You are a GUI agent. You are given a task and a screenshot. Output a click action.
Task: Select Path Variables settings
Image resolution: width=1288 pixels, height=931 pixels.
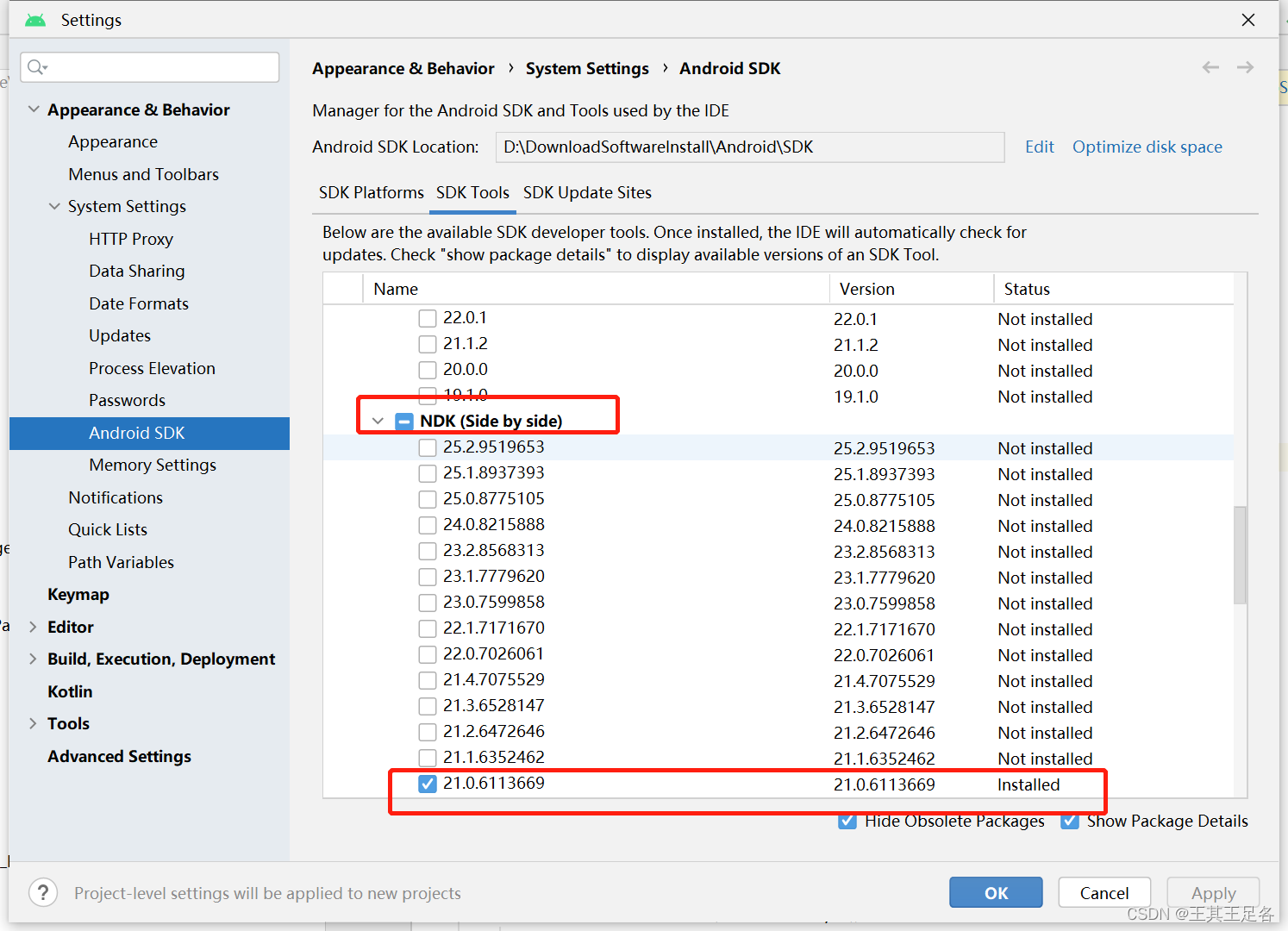[x=121, y=562]
